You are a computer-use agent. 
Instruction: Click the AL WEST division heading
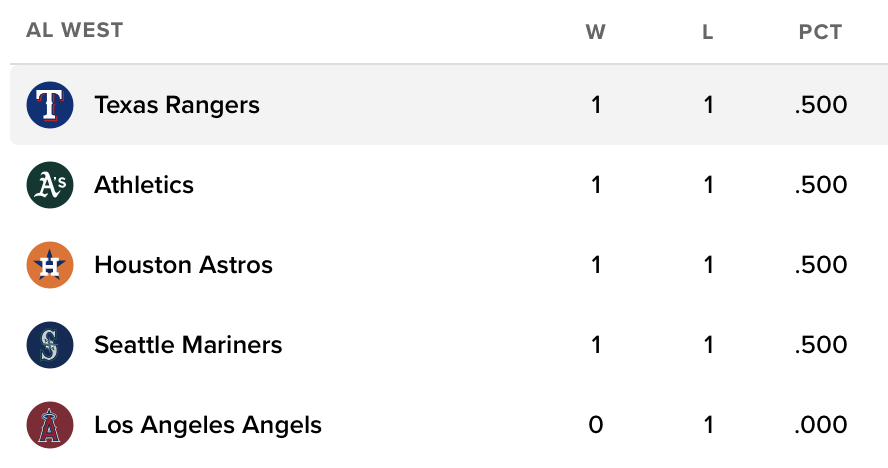(75, 30)
